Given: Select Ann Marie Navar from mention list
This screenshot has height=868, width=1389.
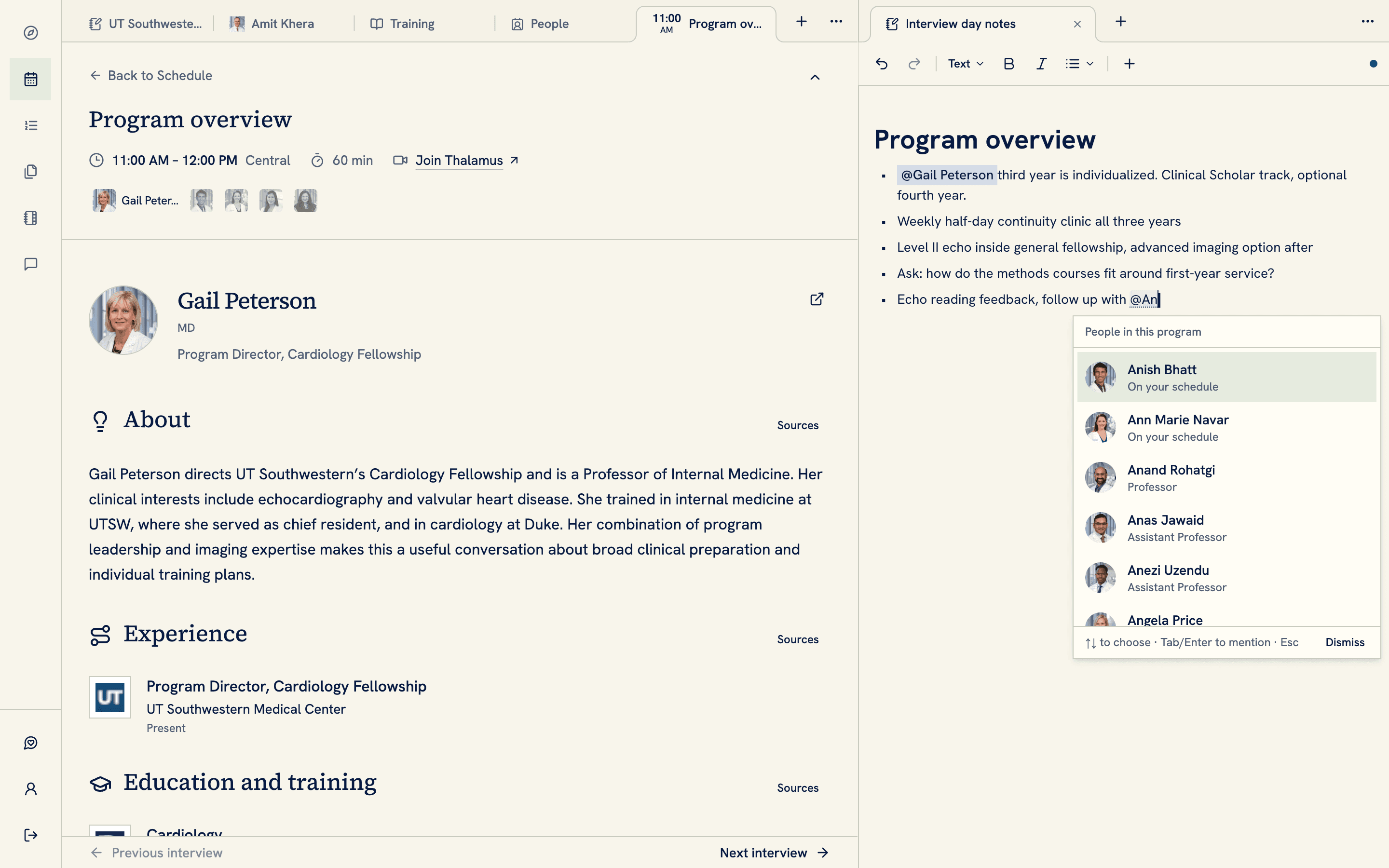Looking at the screenshot, I should [x=1226, y=428].
